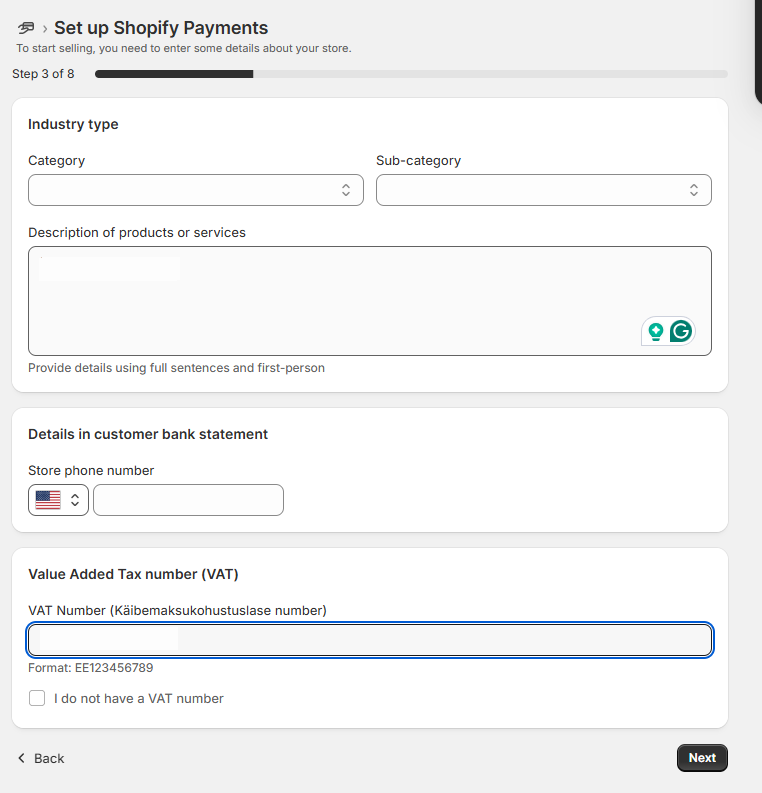Check 'I do not have a VAT number'
The width and height of the screenshot is (762, 793).
coord(37,698)
